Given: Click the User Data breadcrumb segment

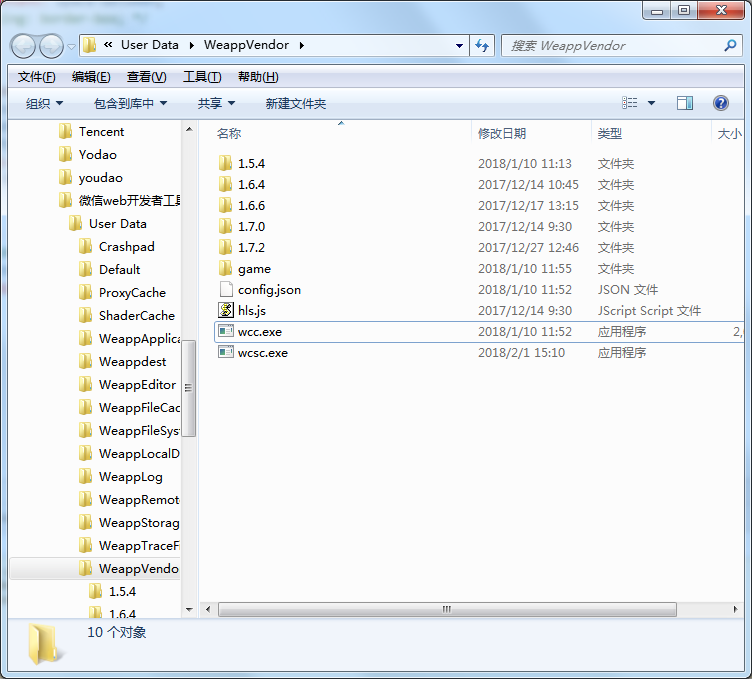Looking at the screenshot, I should [150, 45].
